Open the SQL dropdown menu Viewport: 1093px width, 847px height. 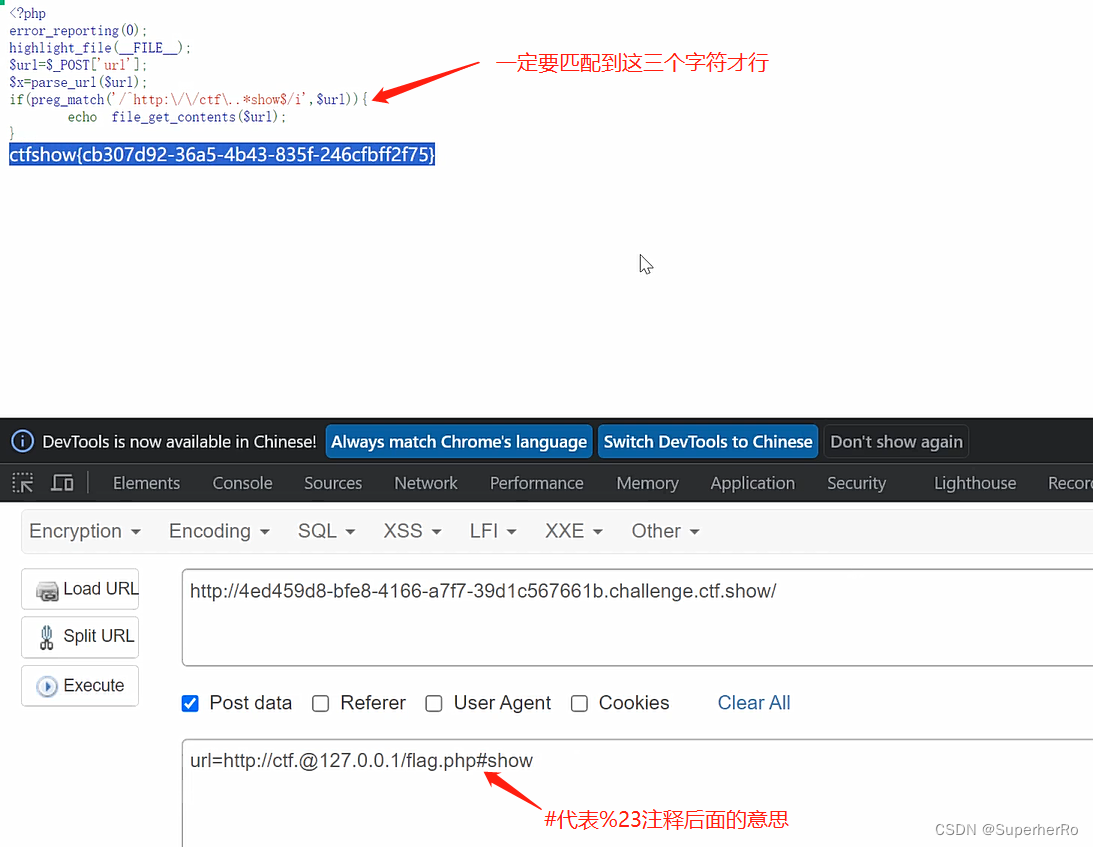[x=326, y=531]
